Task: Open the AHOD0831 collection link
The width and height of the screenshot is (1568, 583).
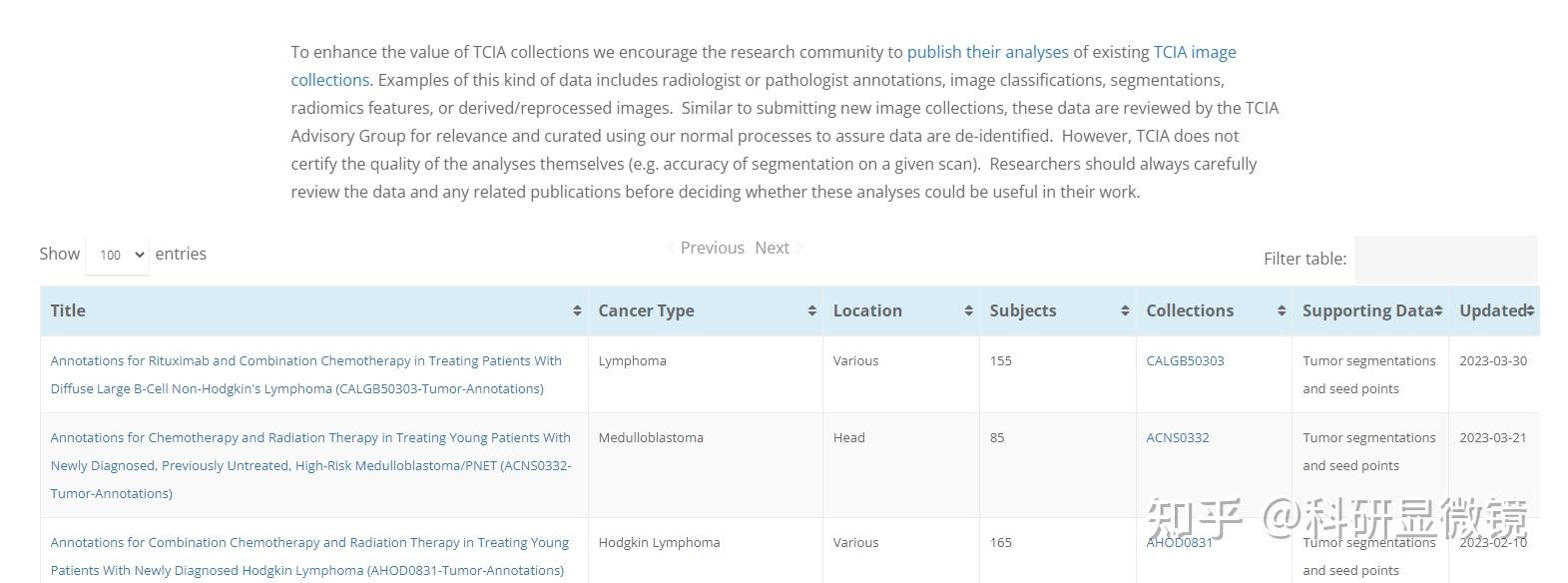Action: (1179, 542)
